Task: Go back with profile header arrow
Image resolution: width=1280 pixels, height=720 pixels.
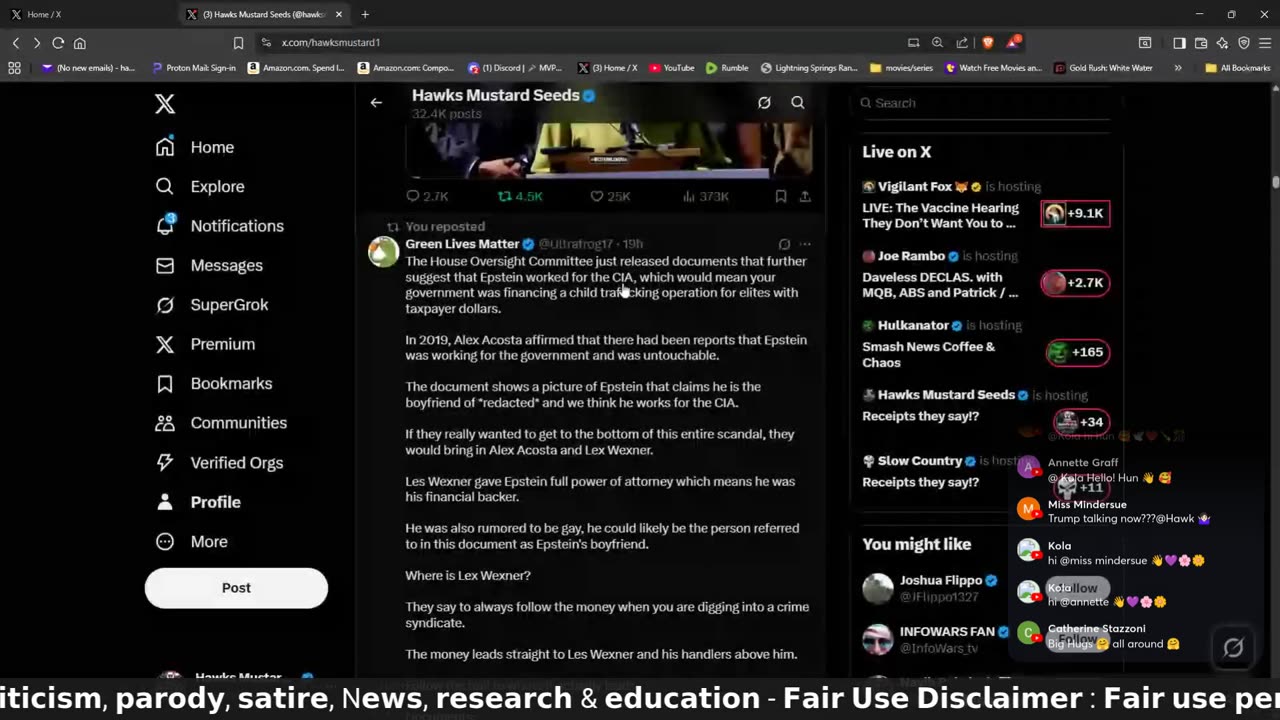Action: 376,102
